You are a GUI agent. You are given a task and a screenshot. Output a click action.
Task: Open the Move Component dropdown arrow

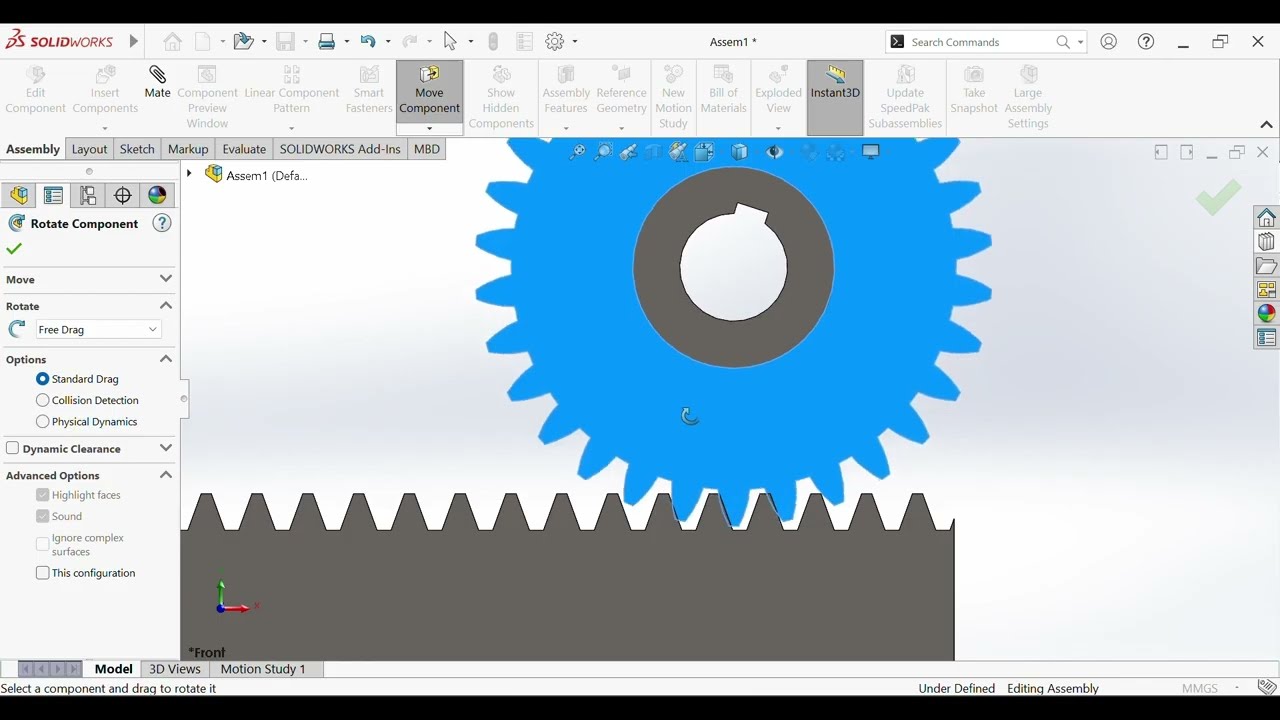(x=429, y=129)
